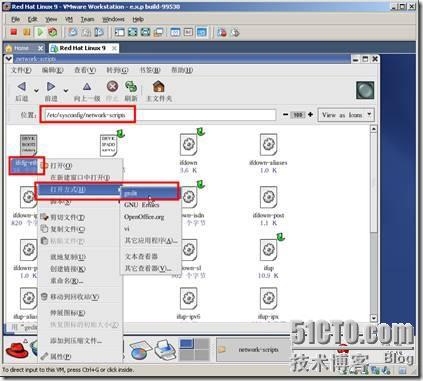This screenshot has width=423, height=381.
Task: Click the location path input field
Action: [159, 115]
